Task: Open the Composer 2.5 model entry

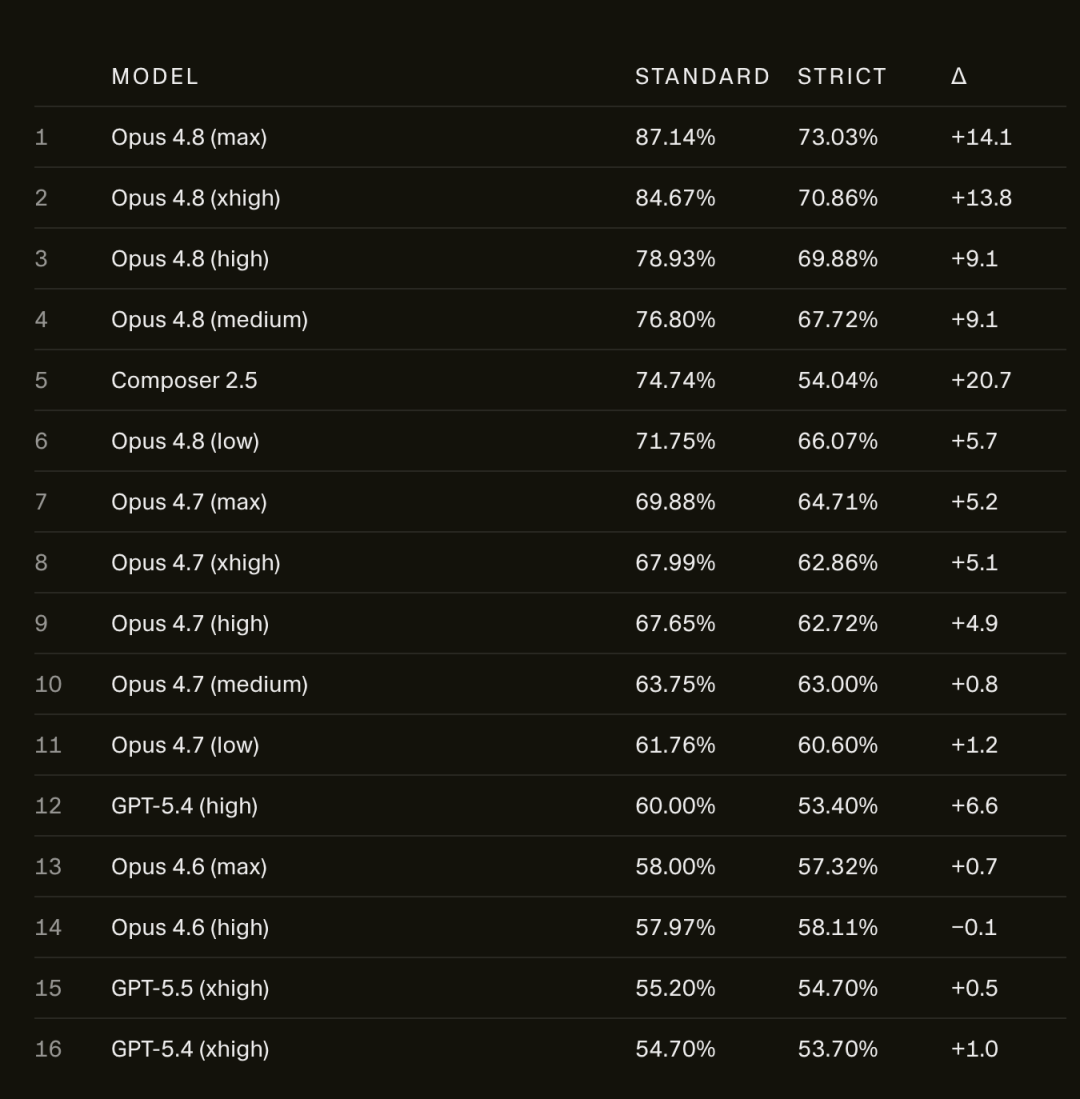Action: click(184, 381)
